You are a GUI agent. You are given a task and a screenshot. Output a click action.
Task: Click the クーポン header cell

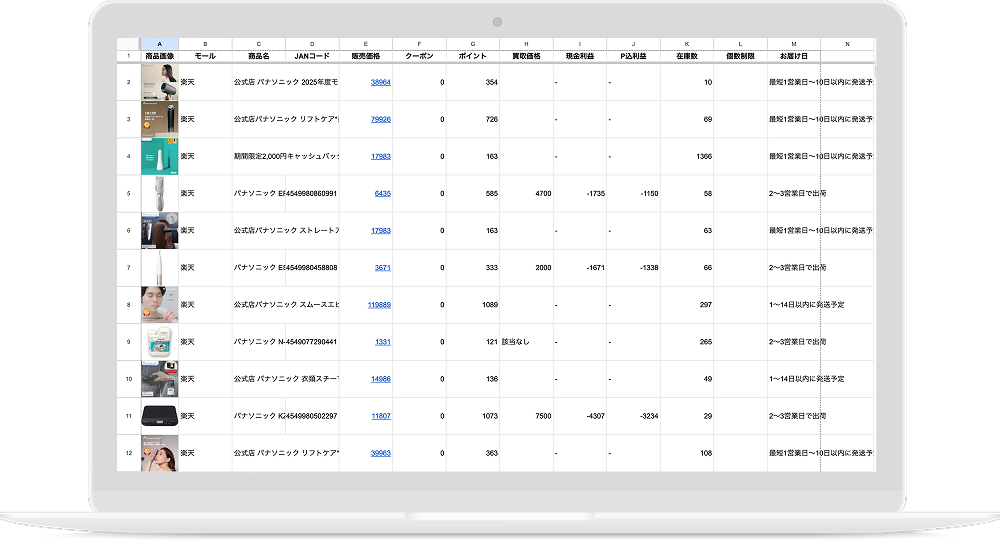(x=419, y=56)
